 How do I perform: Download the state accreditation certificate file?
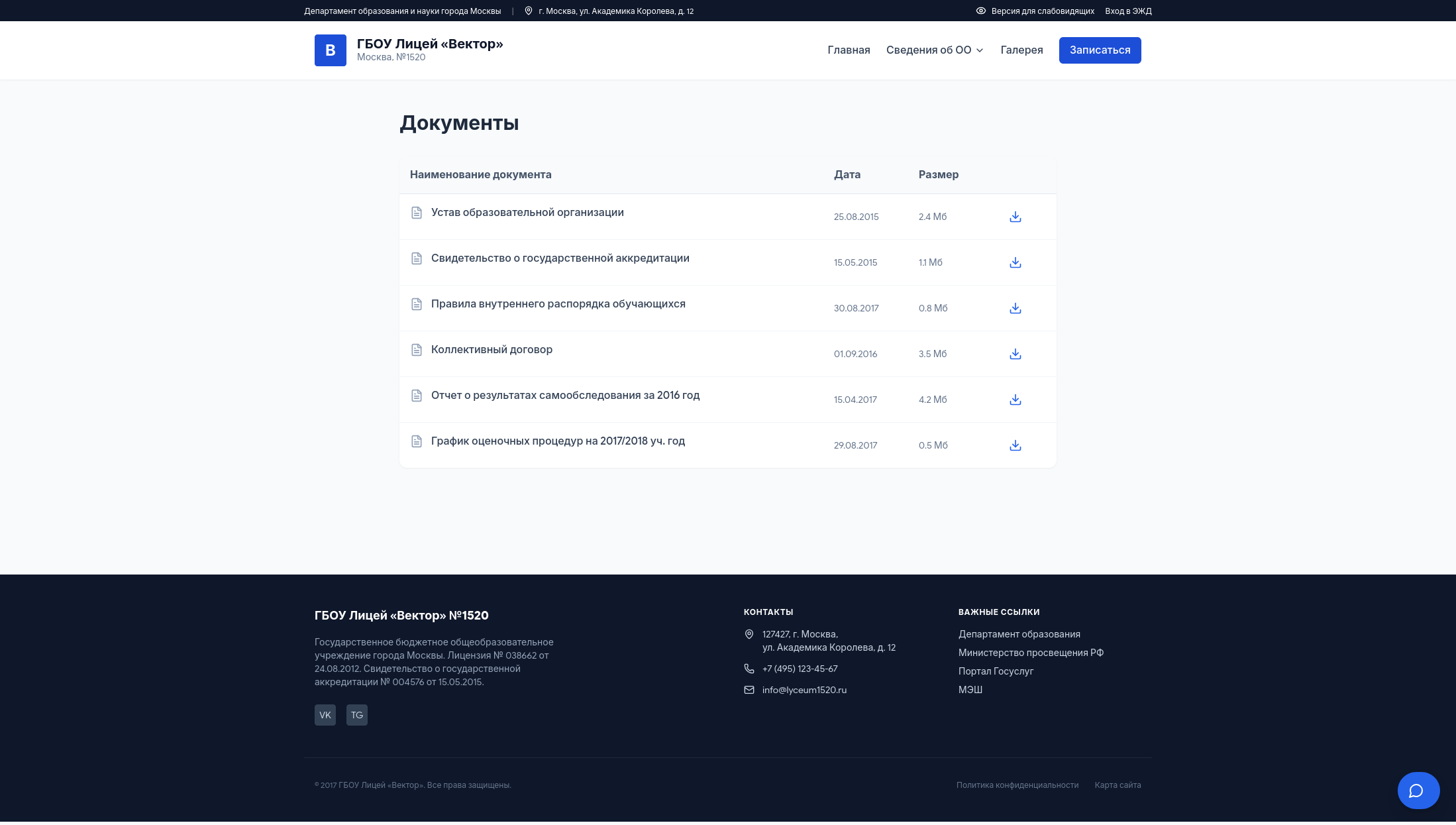[1015, 262]
